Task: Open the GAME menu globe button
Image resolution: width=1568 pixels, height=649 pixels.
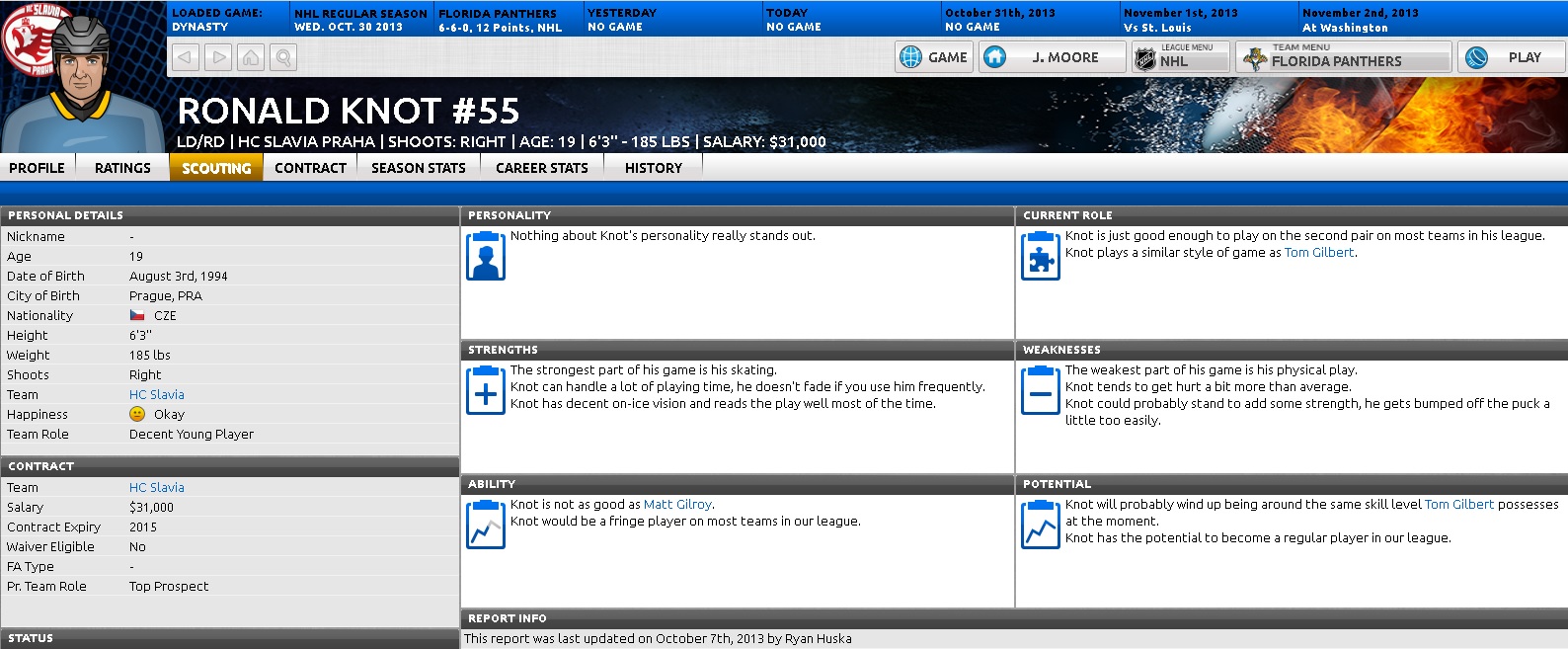Action: click(934, 57)
